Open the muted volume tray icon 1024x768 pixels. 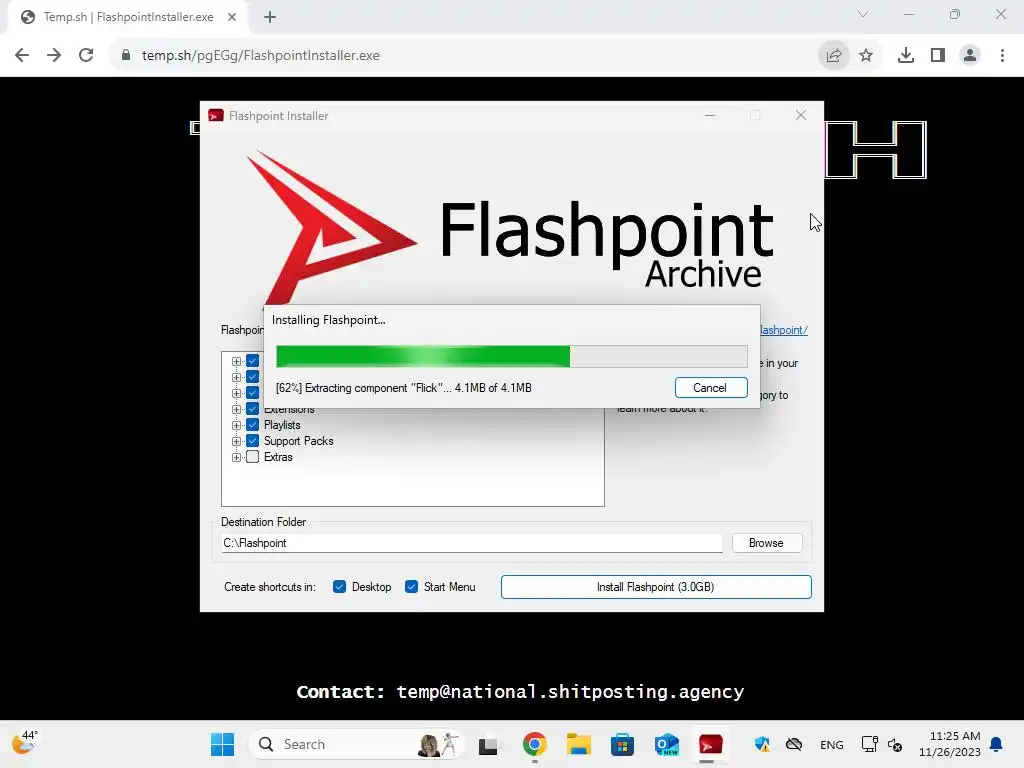coord(895,745)
